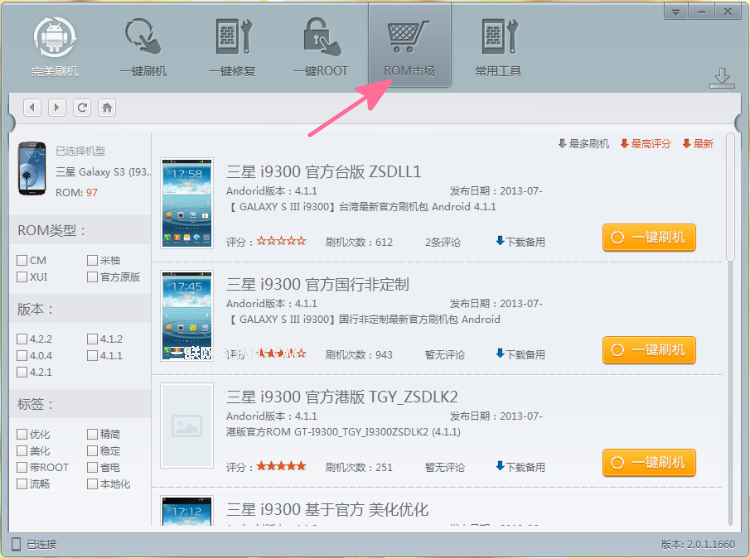Viewport: 750px width, 558px height.
Task: Enable the 带ROOT tag filter
Action: pos(22,467)
